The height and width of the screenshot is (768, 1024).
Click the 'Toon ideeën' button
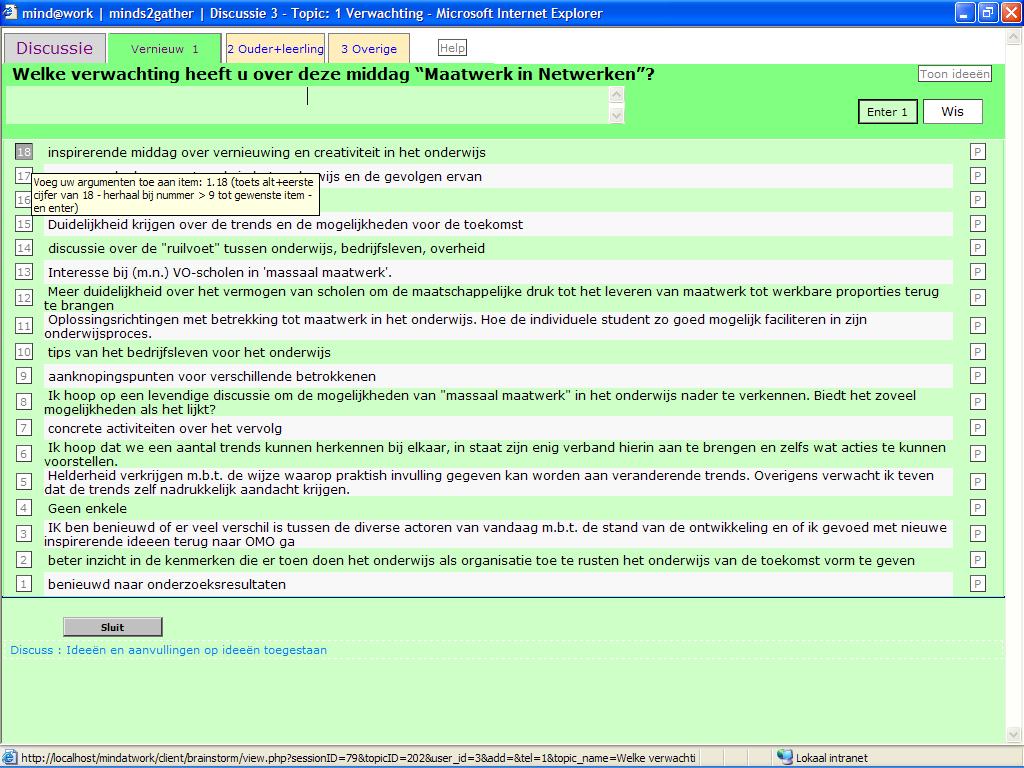954,74
